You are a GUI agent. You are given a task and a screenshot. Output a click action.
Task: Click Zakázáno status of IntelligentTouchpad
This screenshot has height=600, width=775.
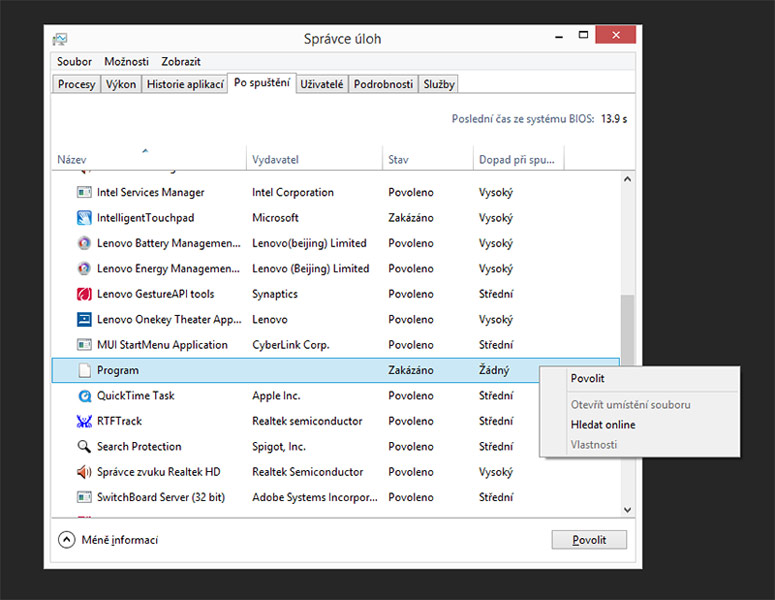[411, 217]
